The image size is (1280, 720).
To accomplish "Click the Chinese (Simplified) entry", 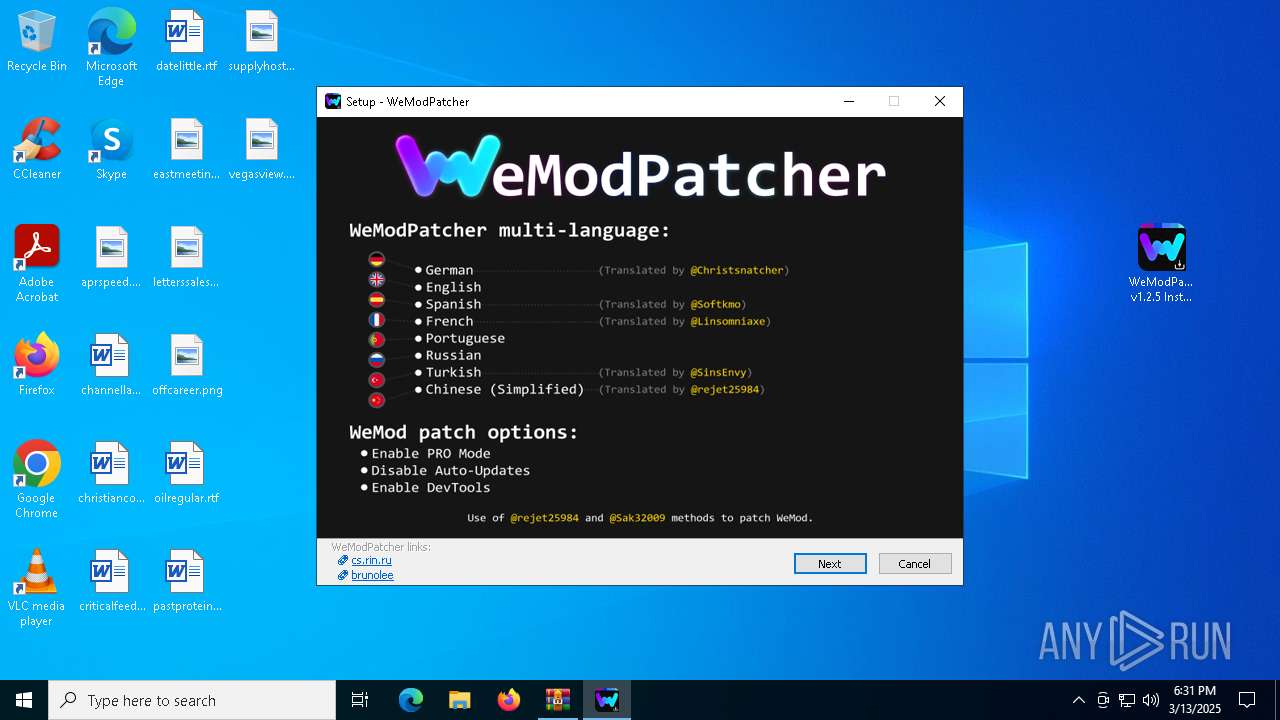I will pyautogui.click(x=505, y=389).
